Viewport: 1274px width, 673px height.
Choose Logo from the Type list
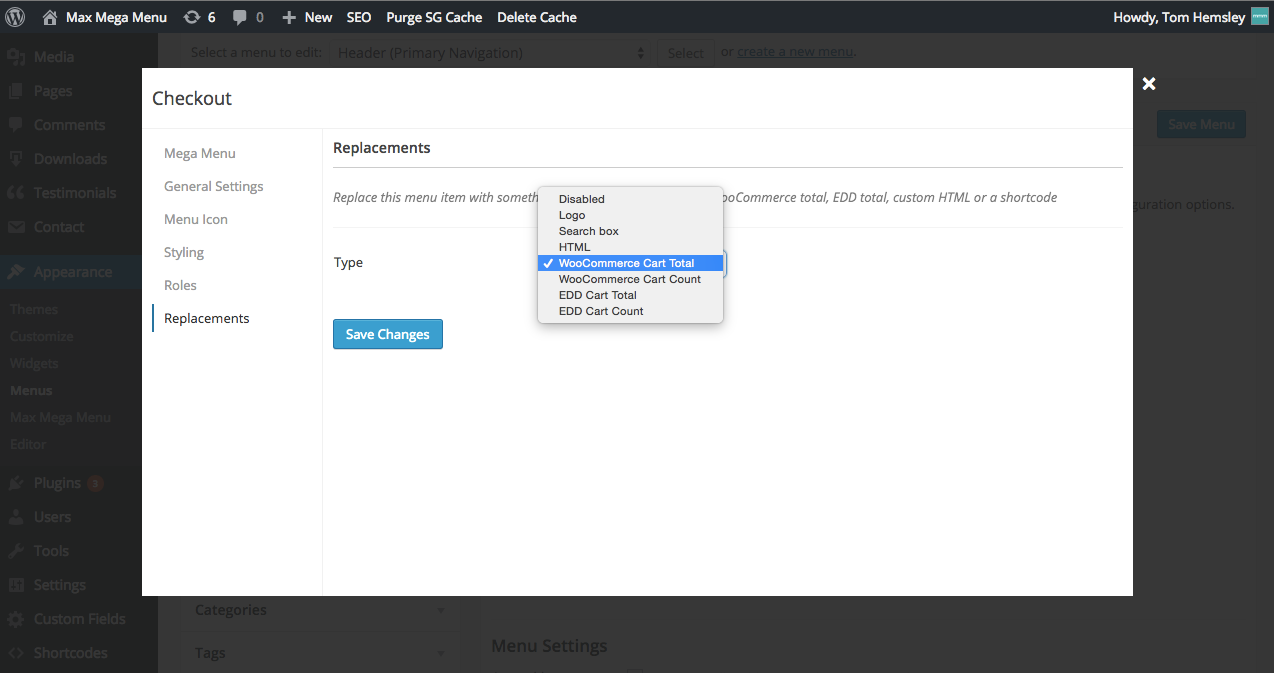pyautogui.click(x=630, y=215)
